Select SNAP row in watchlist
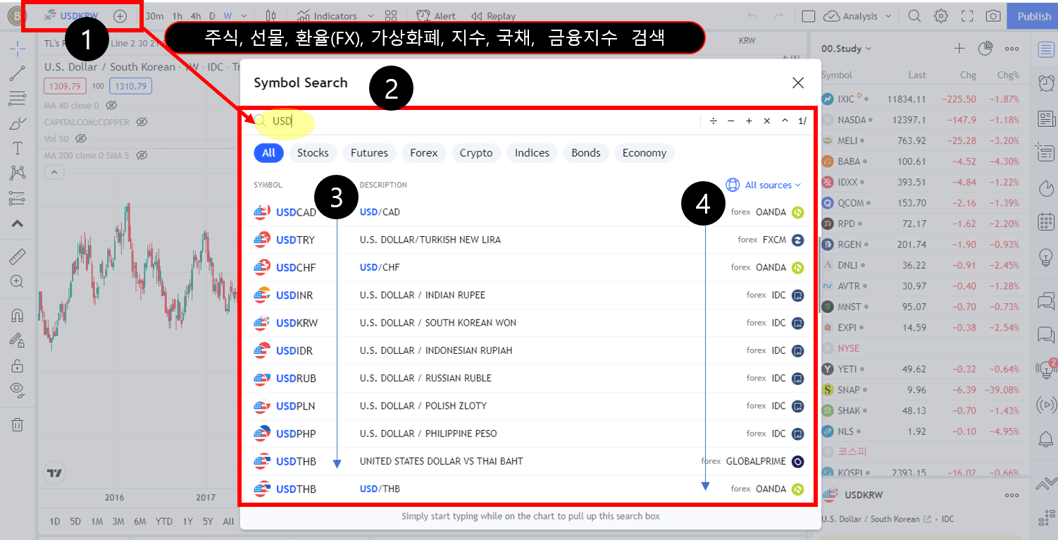The image size is (1058, 540). coord(921,389)
